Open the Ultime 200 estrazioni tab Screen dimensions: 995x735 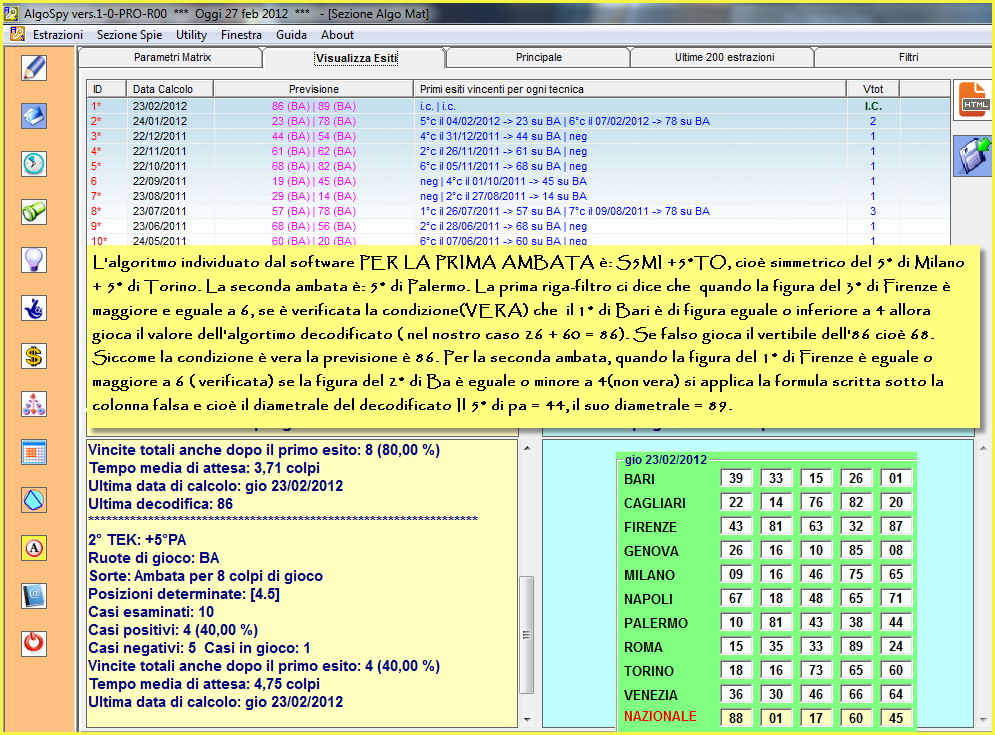tap(724, 57)
